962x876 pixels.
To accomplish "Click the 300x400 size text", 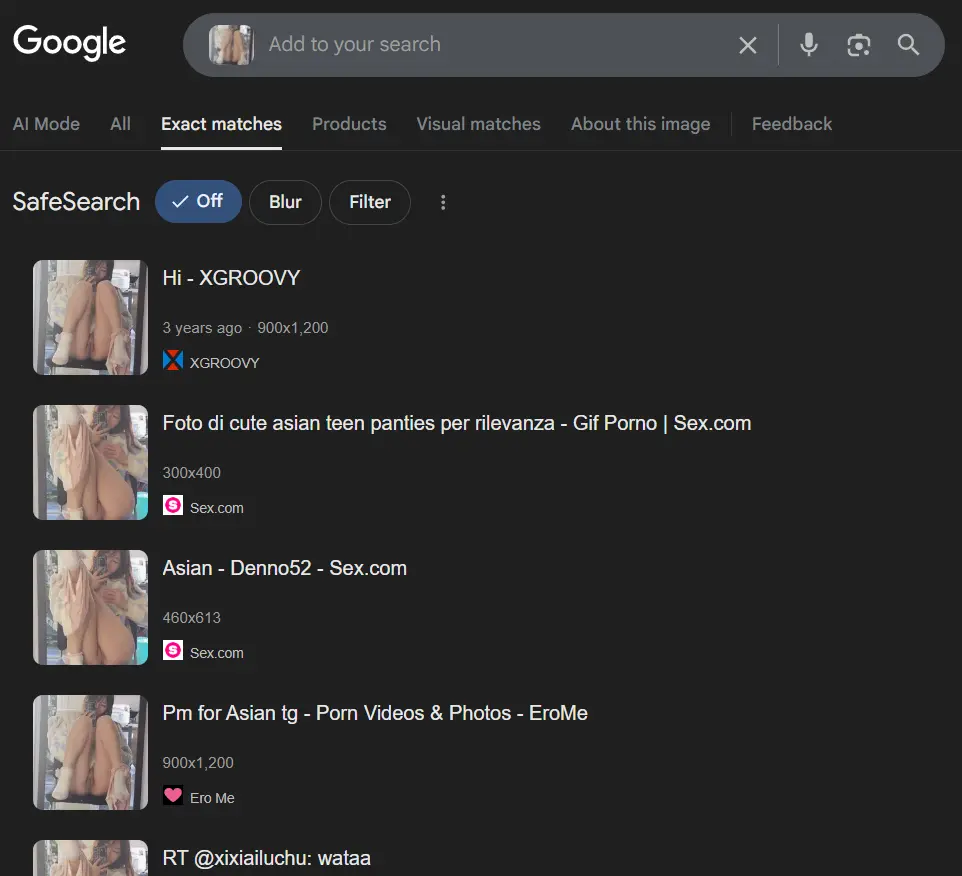I will pos(191,473).
